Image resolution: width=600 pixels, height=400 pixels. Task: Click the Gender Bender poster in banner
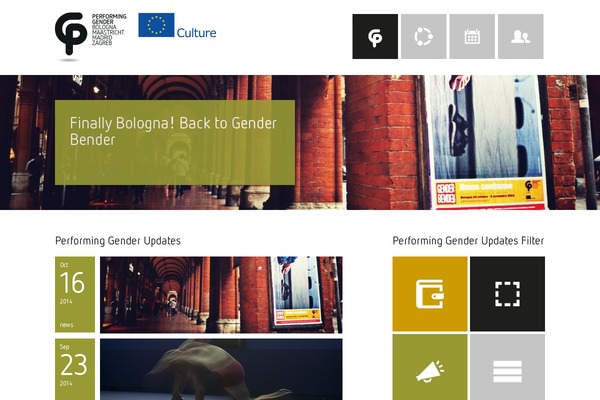tap(486, 142)
